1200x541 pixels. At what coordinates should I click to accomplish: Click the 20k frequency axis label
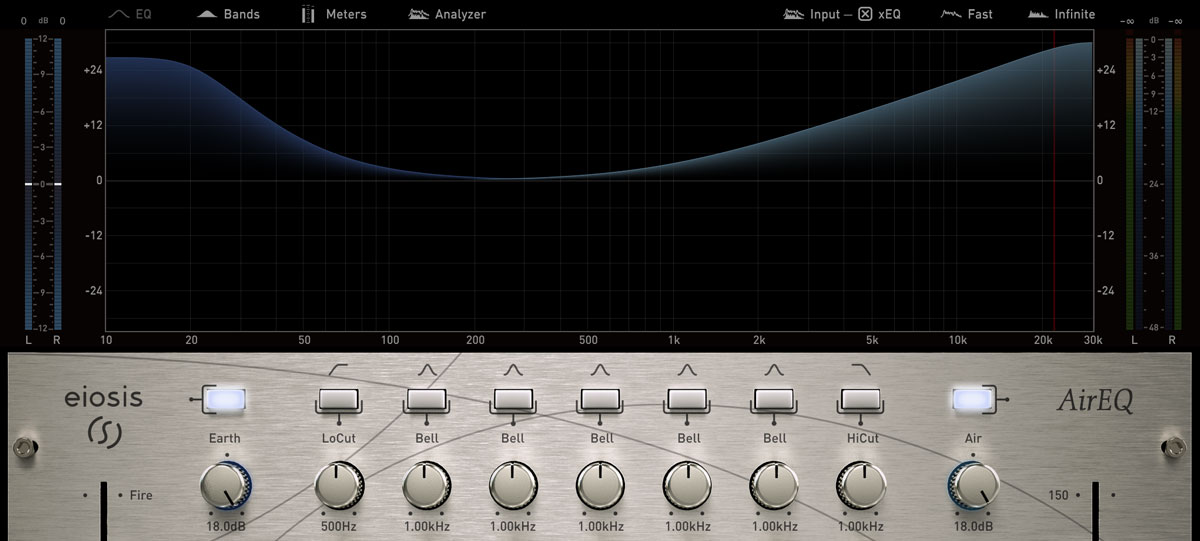[1043, 340]
